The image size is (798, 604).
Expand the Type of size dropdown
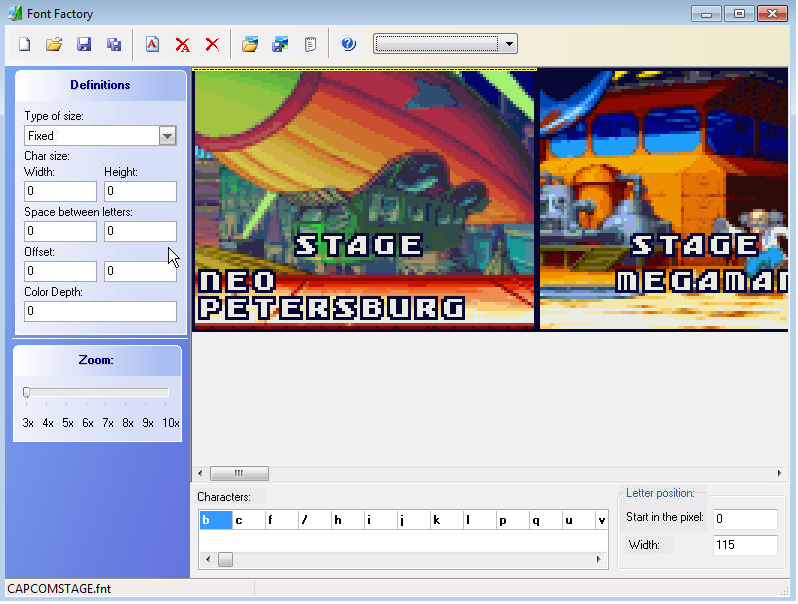point(167,136)
